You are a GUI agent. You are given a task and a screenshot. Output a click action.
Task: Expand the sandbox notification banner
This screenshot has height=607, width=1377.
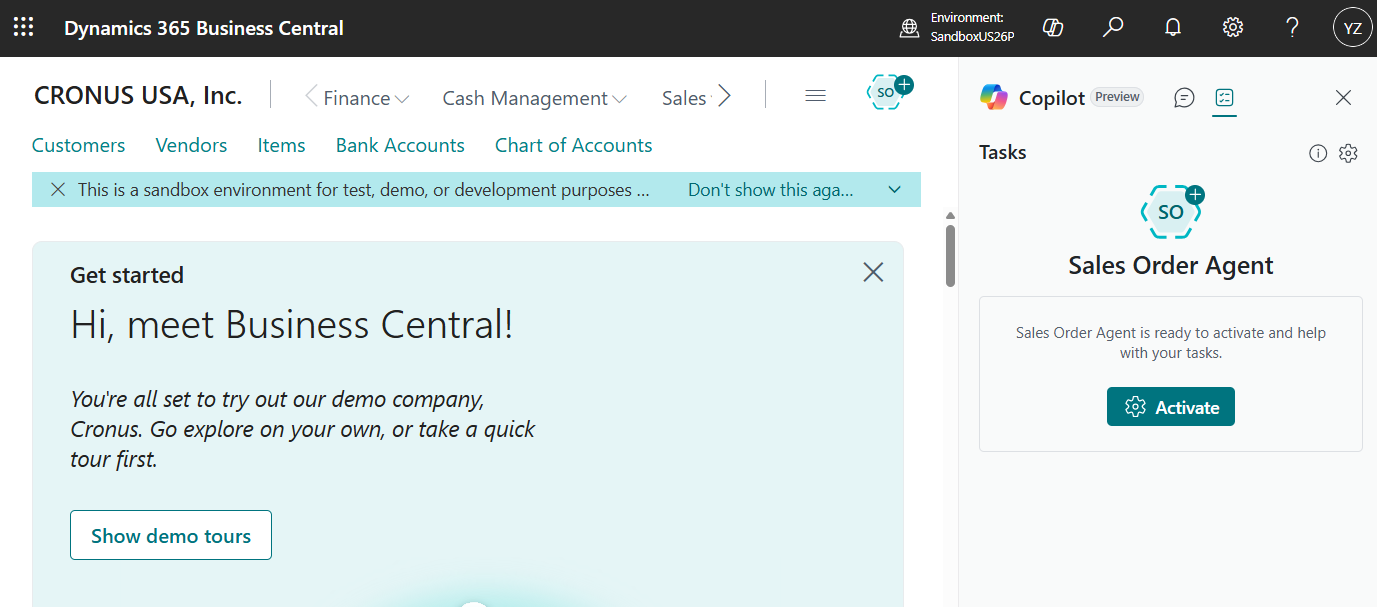pyautogui.click(x=894, y=189)
